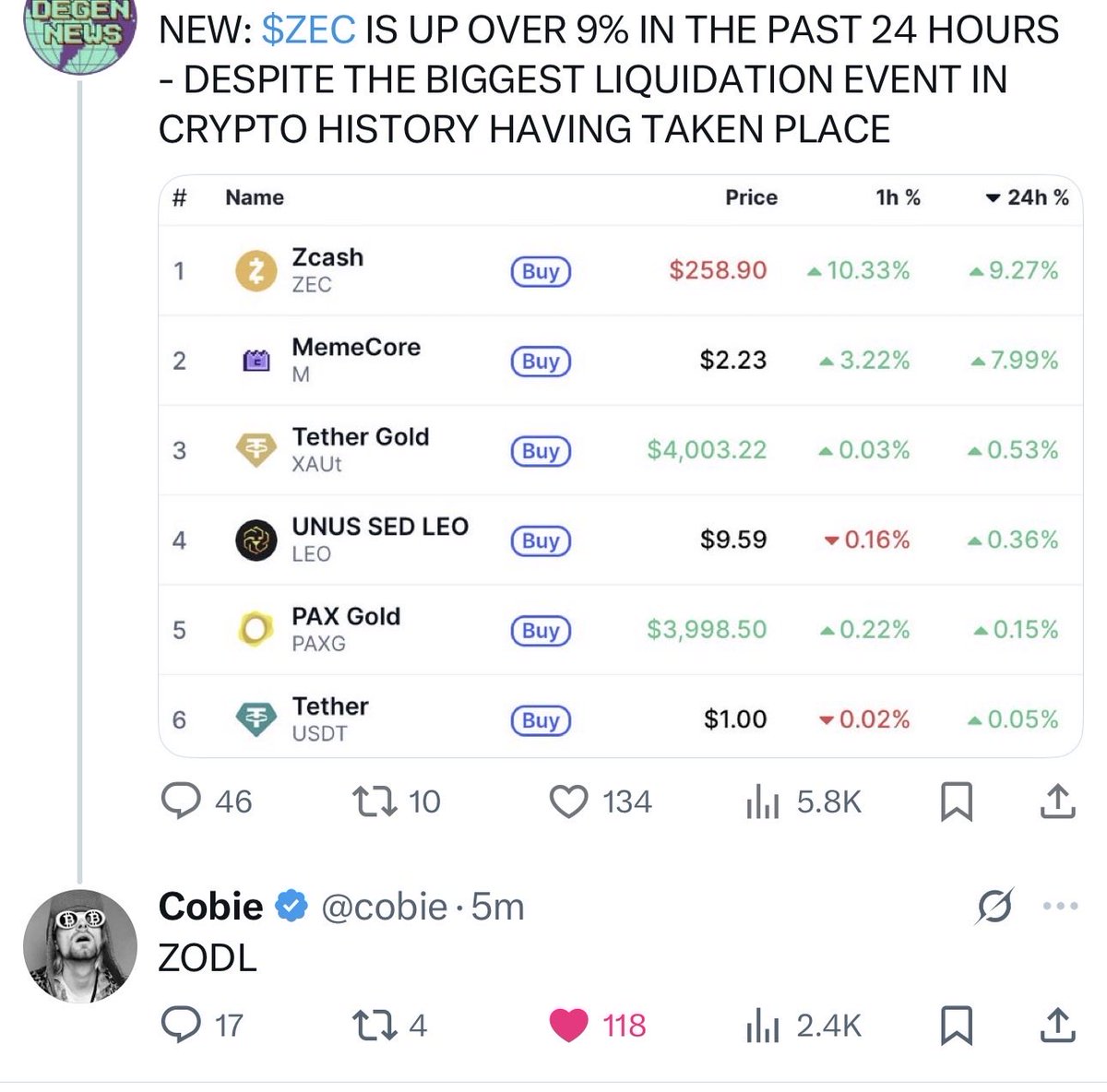Repost Cobie's ZODL reply
Screen dimensions: 1107x1092
[375, 1025]
